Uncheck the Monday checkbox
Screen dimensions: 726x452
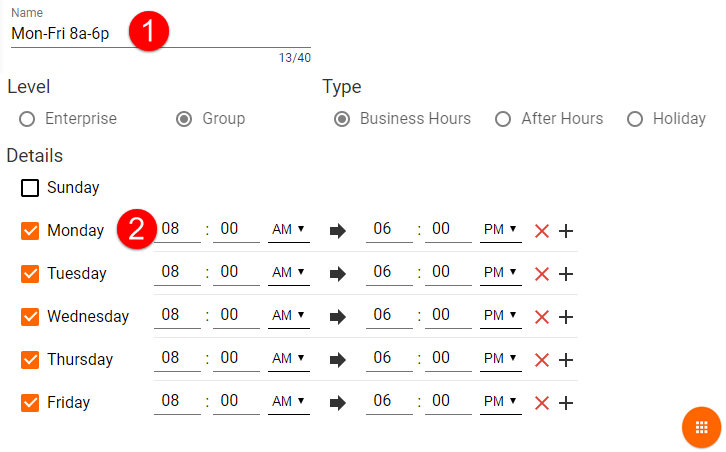30,231
